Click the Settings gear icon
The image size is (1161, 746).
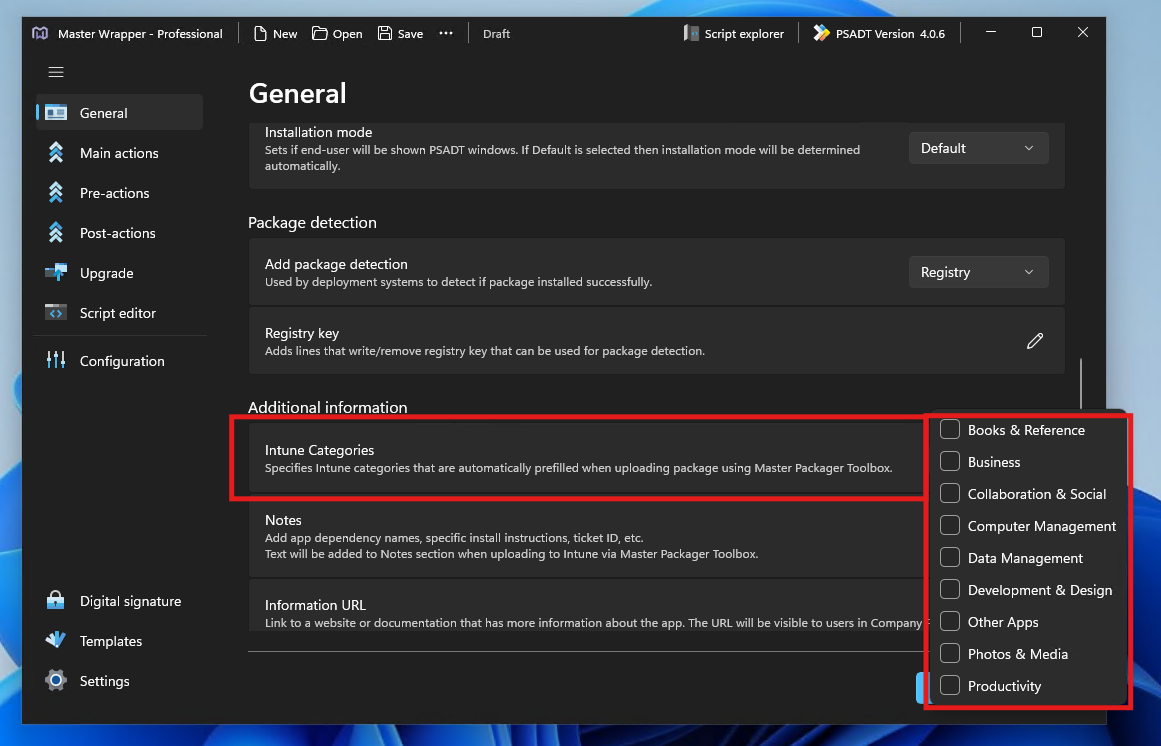click(x=56, y=680)
